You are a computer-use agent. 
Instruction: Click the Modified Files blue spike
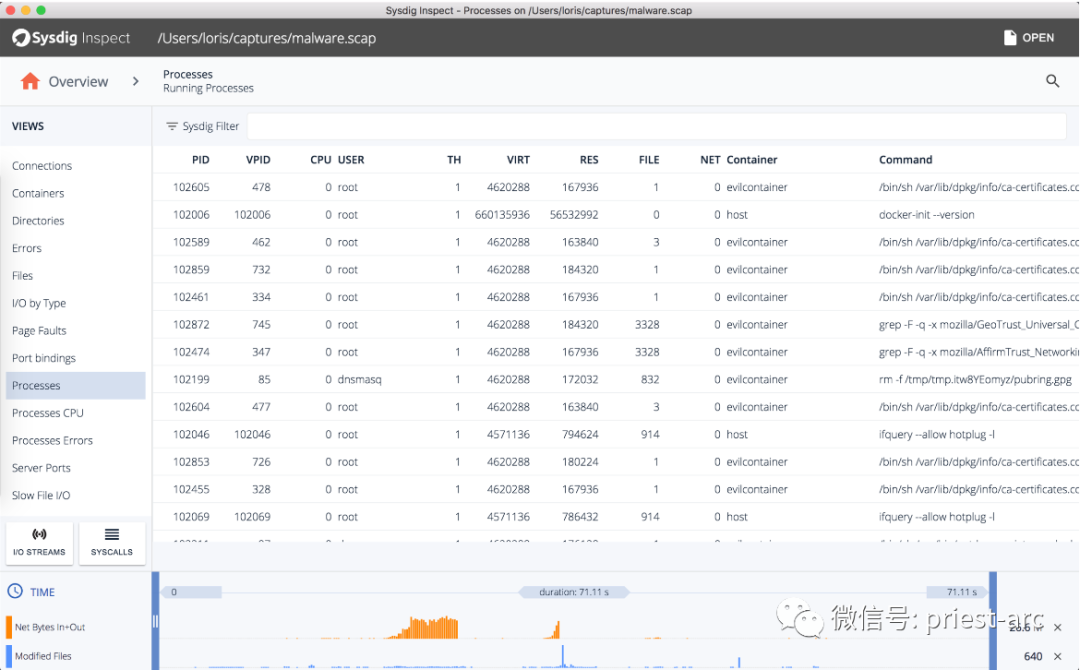563,656
